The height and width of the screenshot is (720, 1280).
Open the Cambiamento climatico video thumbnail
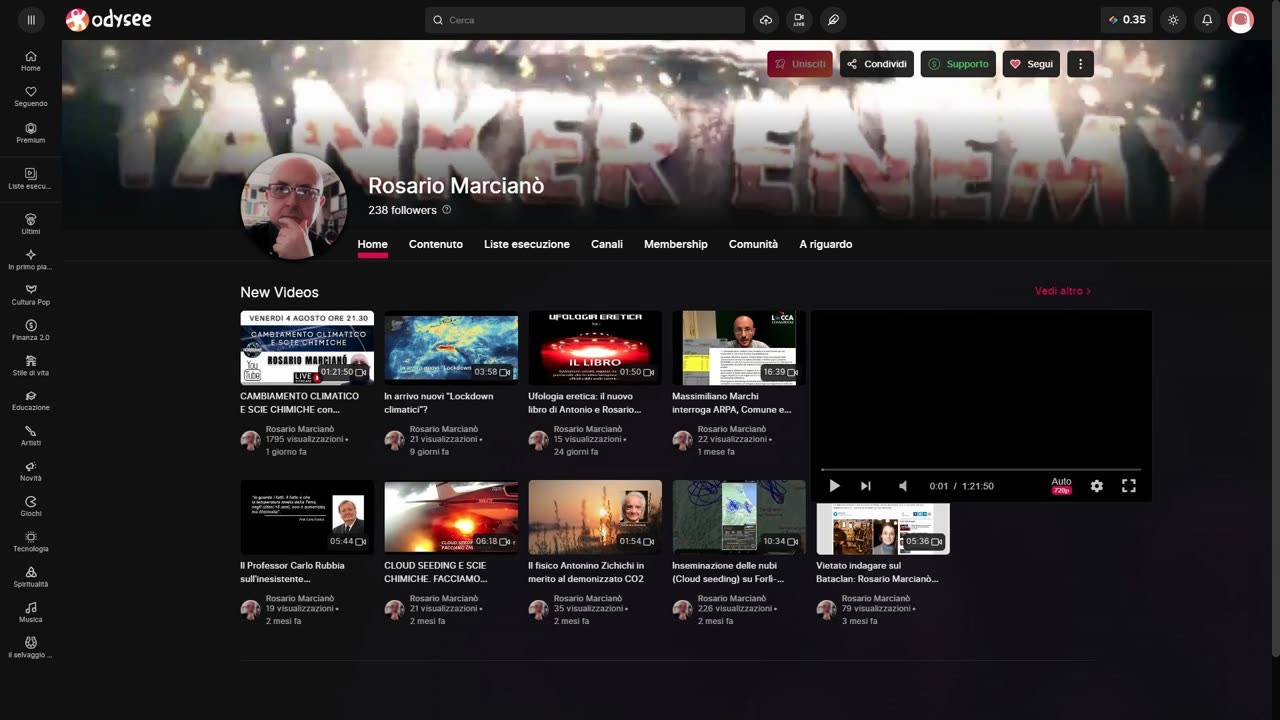pyautogui.click(x=307, y=348)
